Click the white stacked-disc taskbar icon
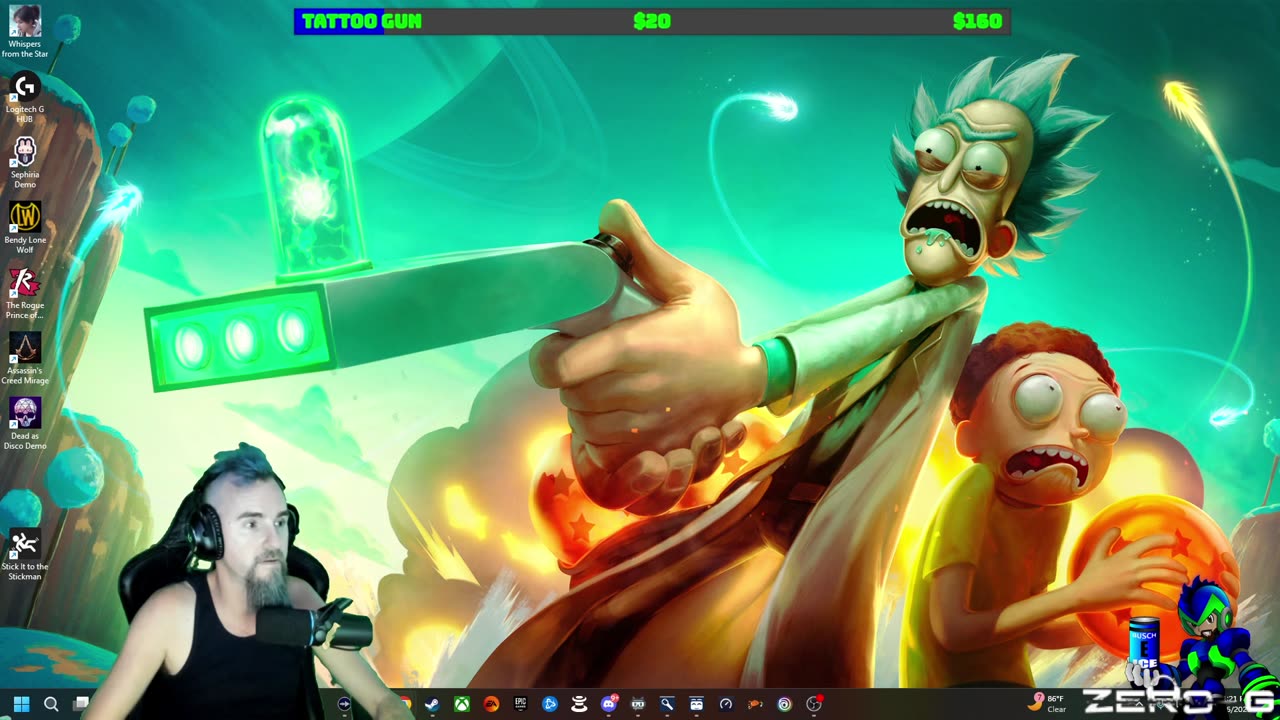 (x=579, y=704)
